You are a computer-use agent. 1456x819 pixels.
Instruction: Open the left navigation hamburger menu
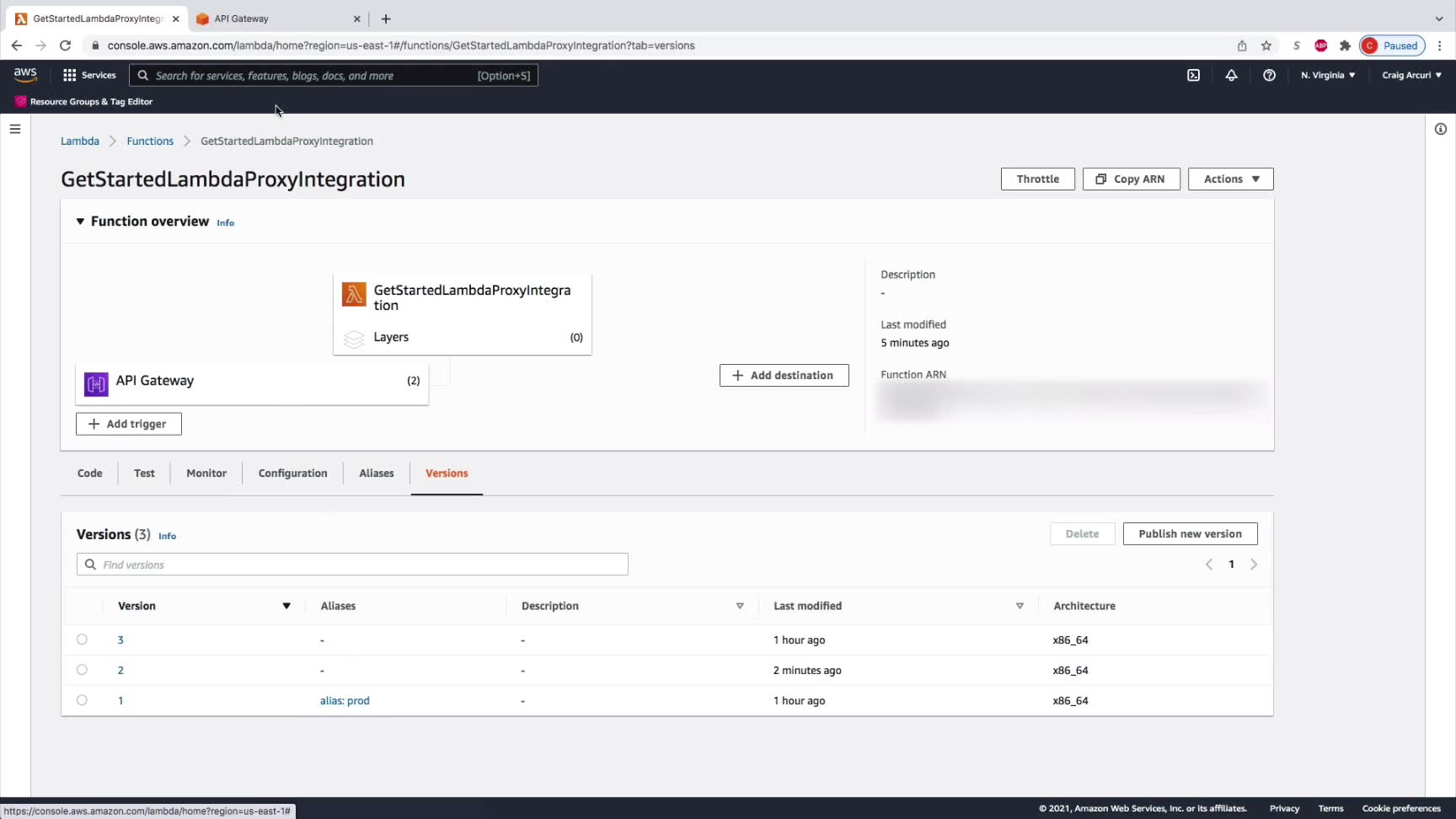click(x=15, y=129)
